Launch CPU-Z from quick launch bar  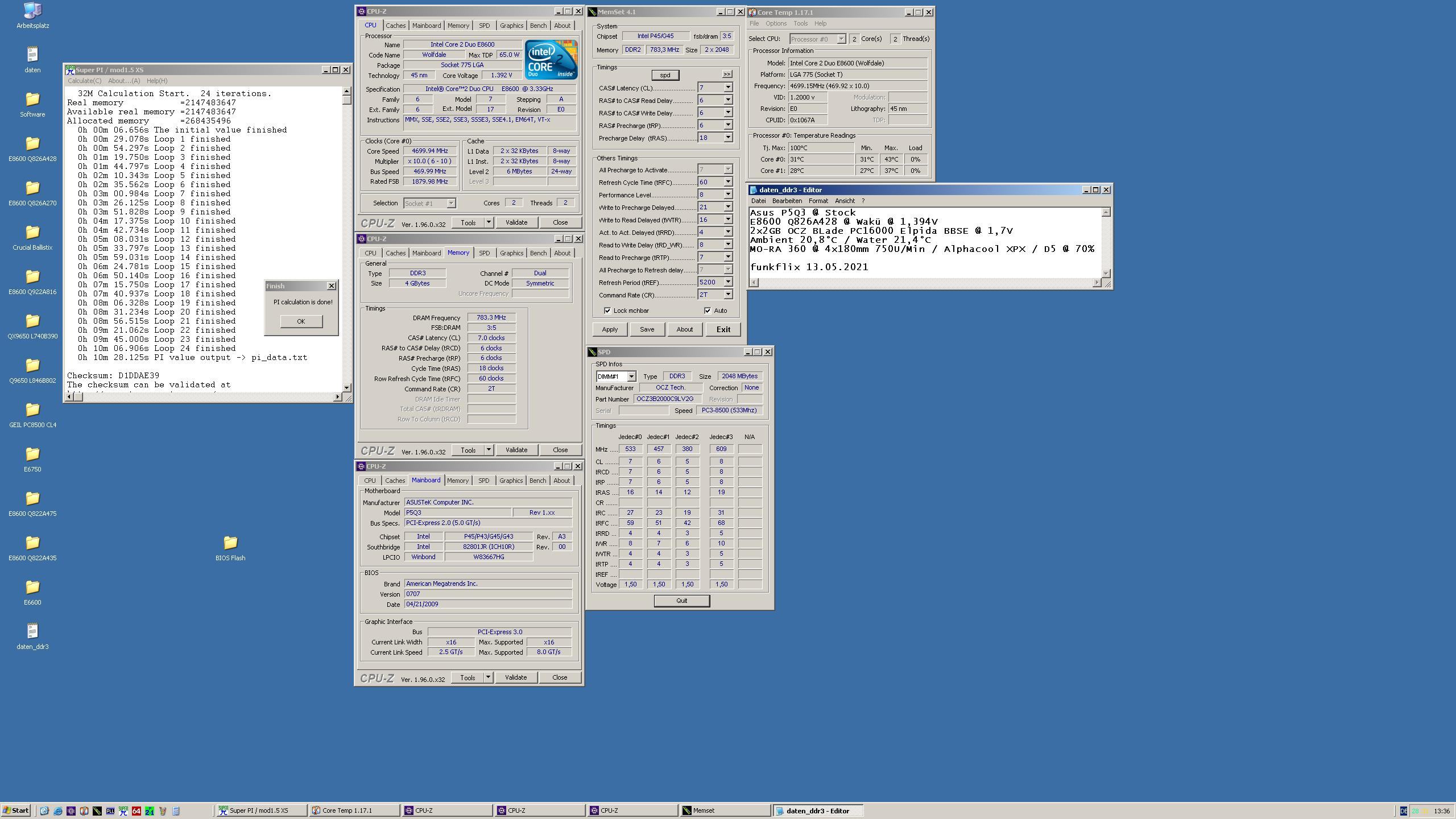click(x=71, y=811)
